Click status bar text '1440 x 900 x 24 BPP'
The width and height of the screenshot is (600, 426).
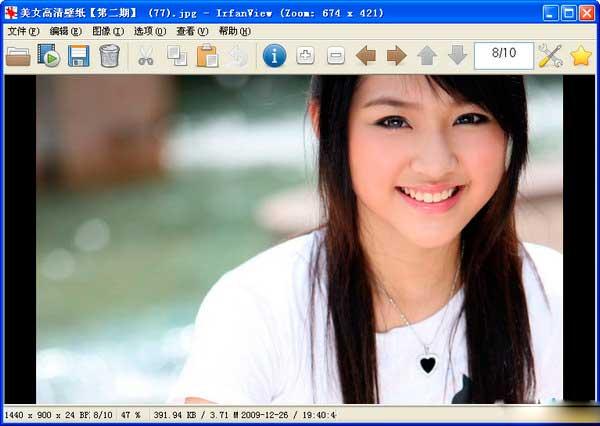point(47,415)
